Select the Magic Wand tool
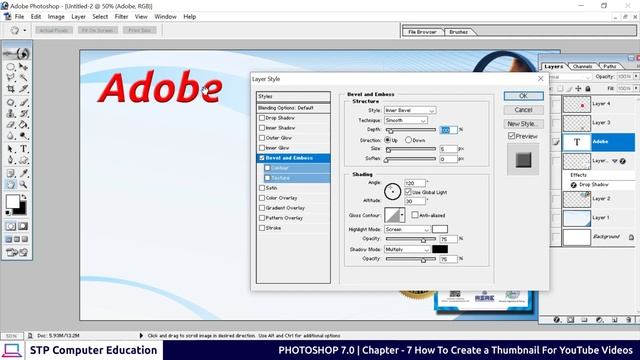Viewport: 640px width, 360px height. 23,78
